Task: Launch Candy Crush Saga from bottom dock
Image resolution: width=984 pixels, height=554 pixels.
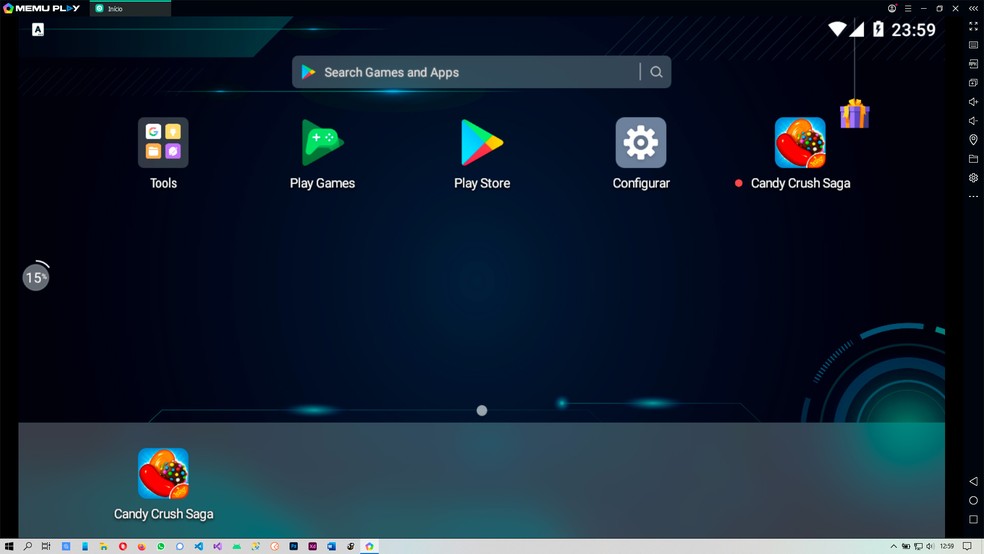Action: (x=163, y=474)
